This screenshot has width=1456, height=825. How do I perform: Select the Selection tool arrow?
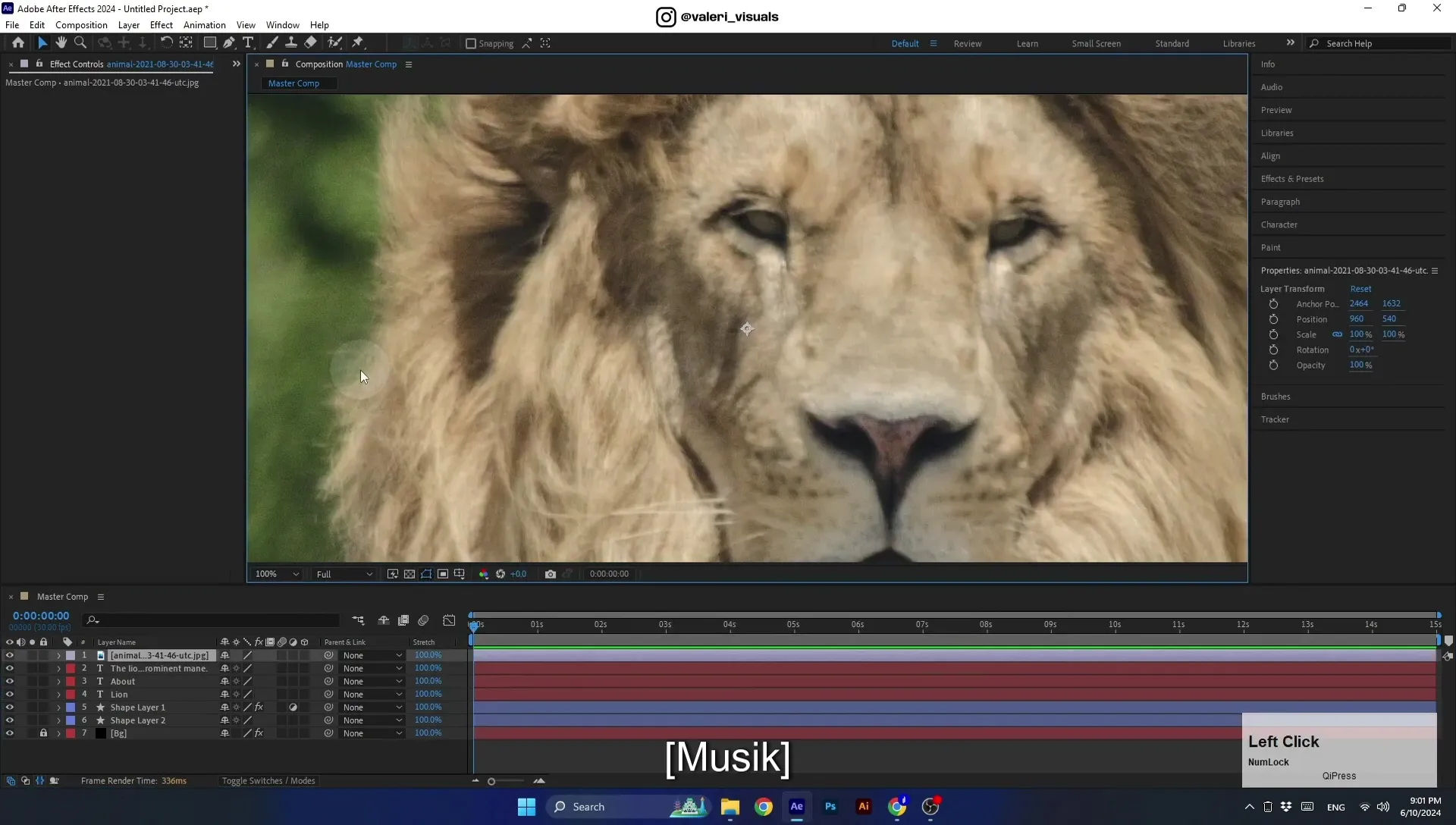coord(42,43)
